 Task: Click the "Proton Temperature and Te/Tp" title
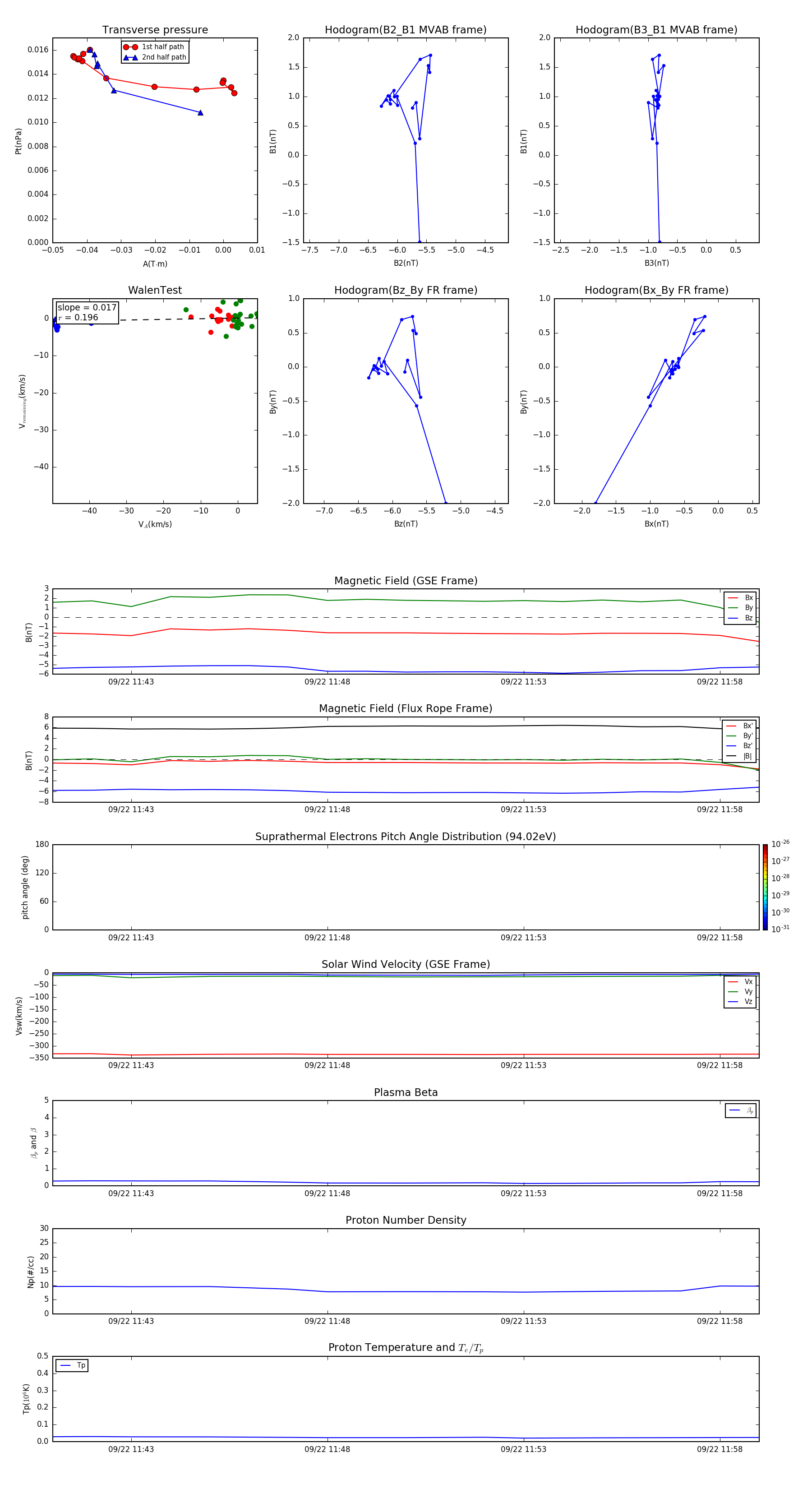pos(406,1348)
